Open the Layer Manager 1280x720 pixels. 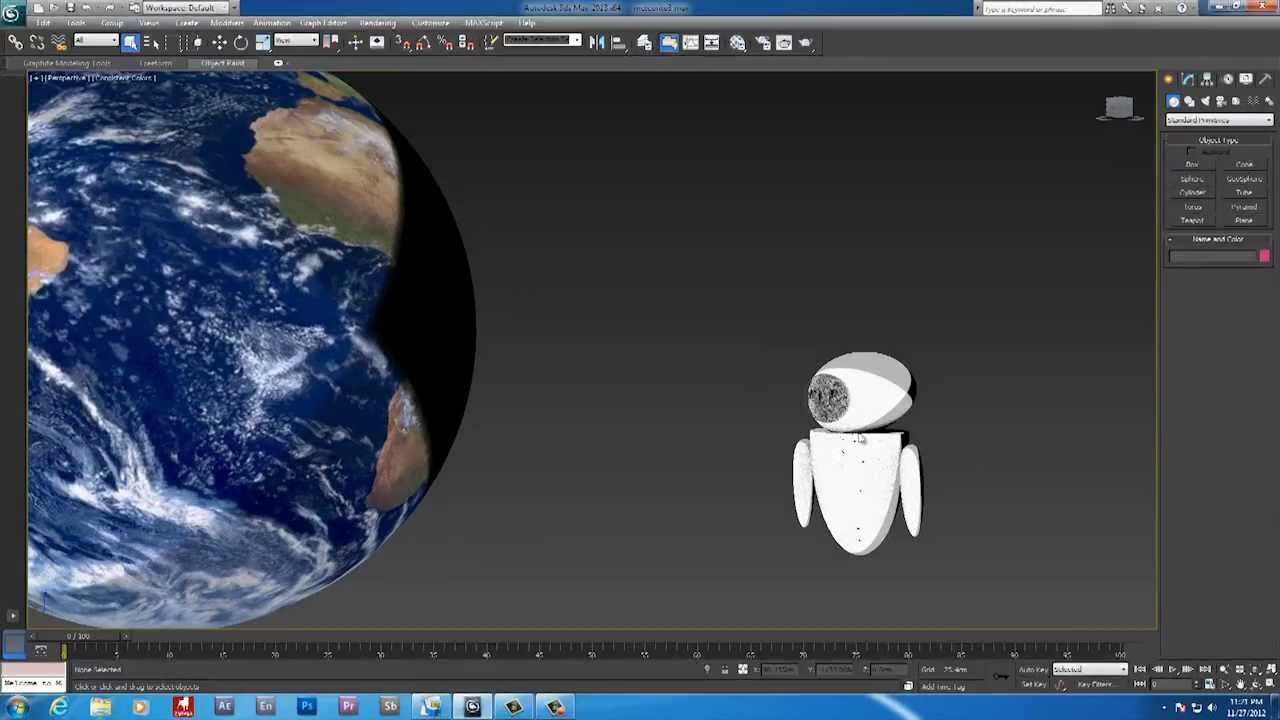[x=644, y=42]
